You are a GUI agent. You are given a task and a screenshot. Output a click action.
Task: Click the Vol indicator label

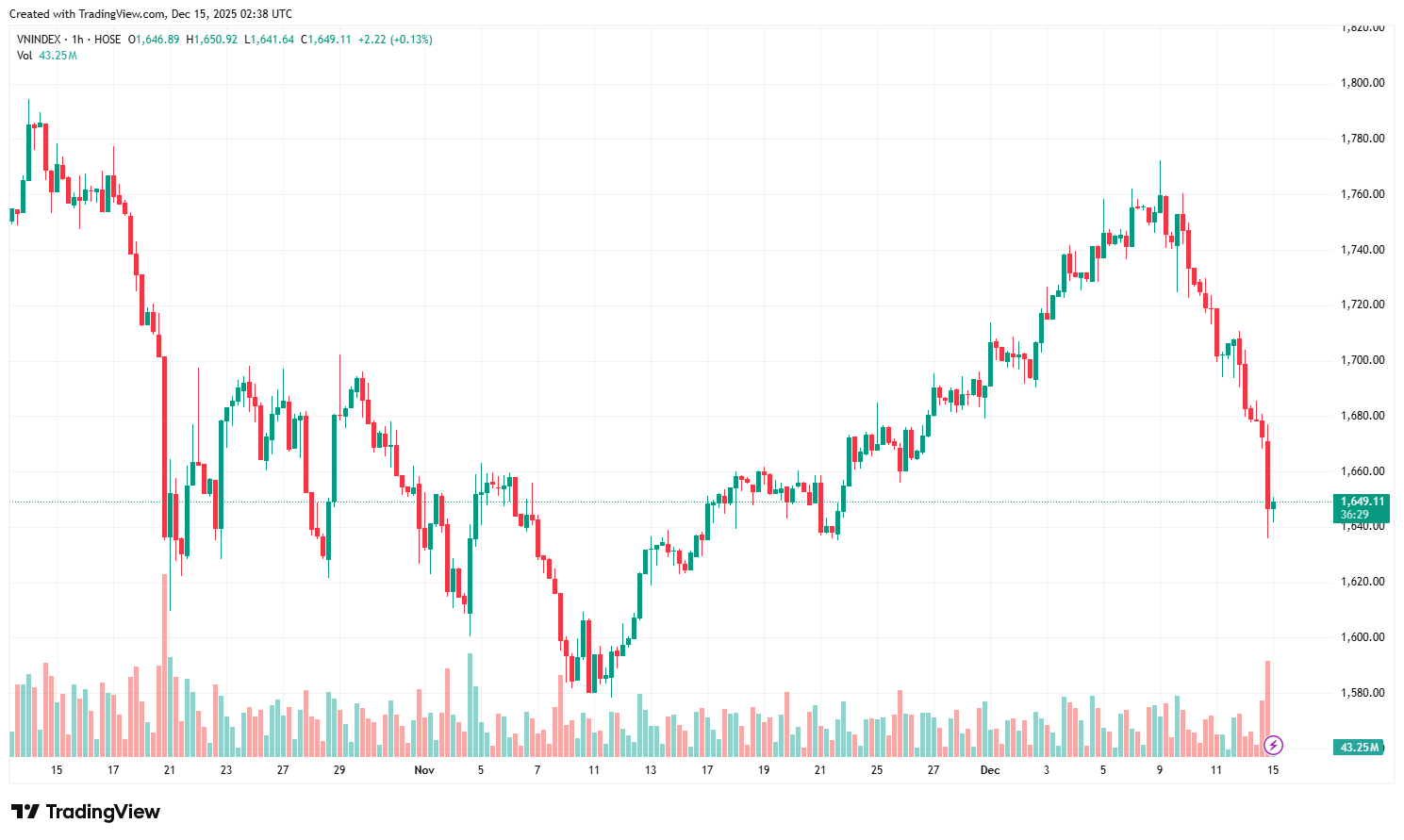click(x=25, y=56)
